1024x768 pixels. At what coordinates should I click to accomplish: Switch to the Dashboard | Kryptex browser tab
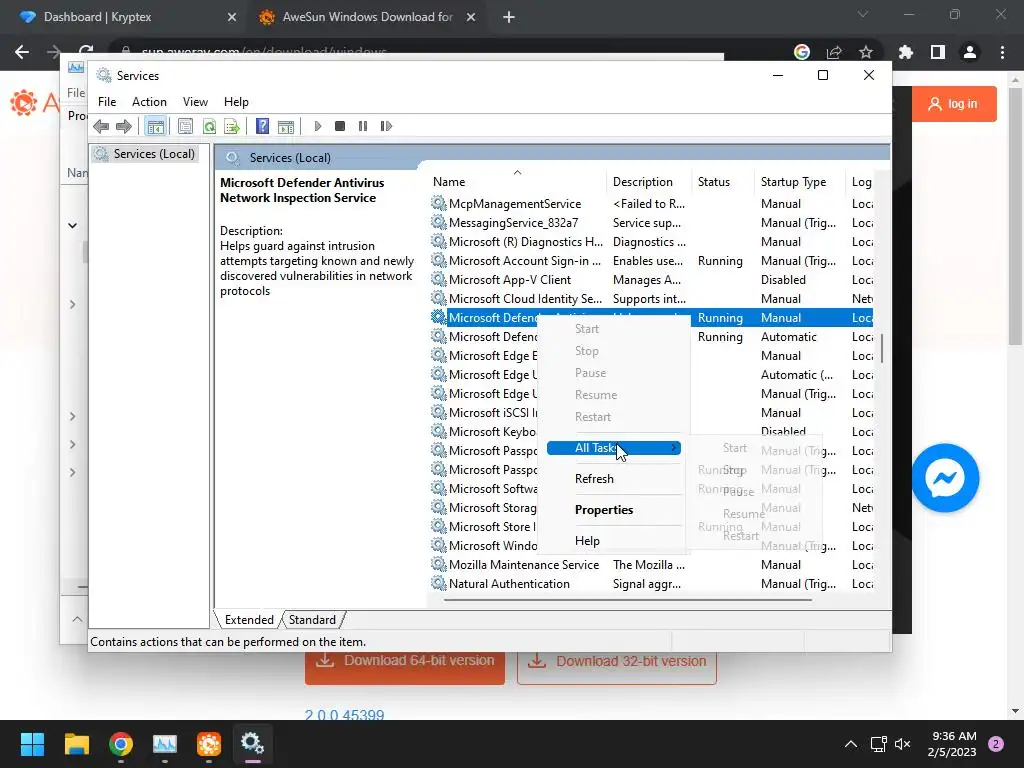[128, 17]
